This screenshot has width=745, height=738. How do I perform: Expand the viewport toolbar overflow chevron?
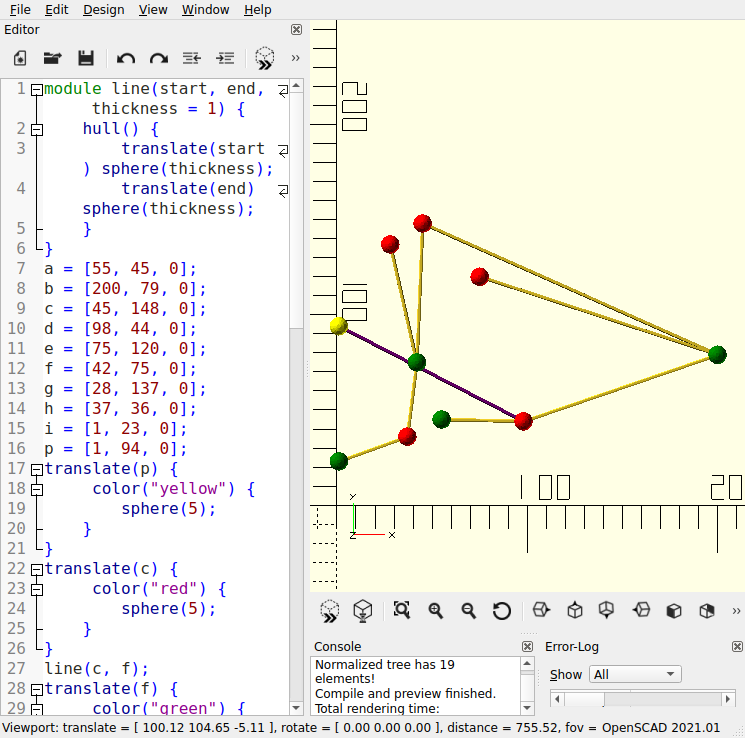pyautogui.click(x=736, y=610)
